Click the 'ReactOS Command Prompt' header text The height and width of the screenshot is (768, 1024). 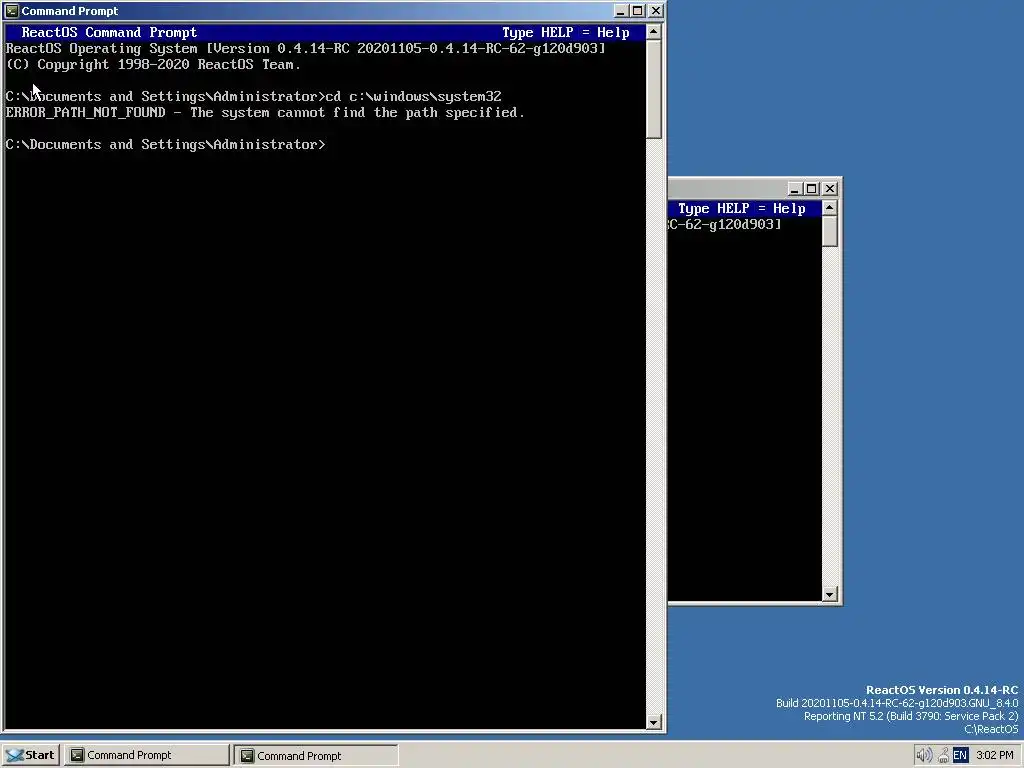(109, 33)
